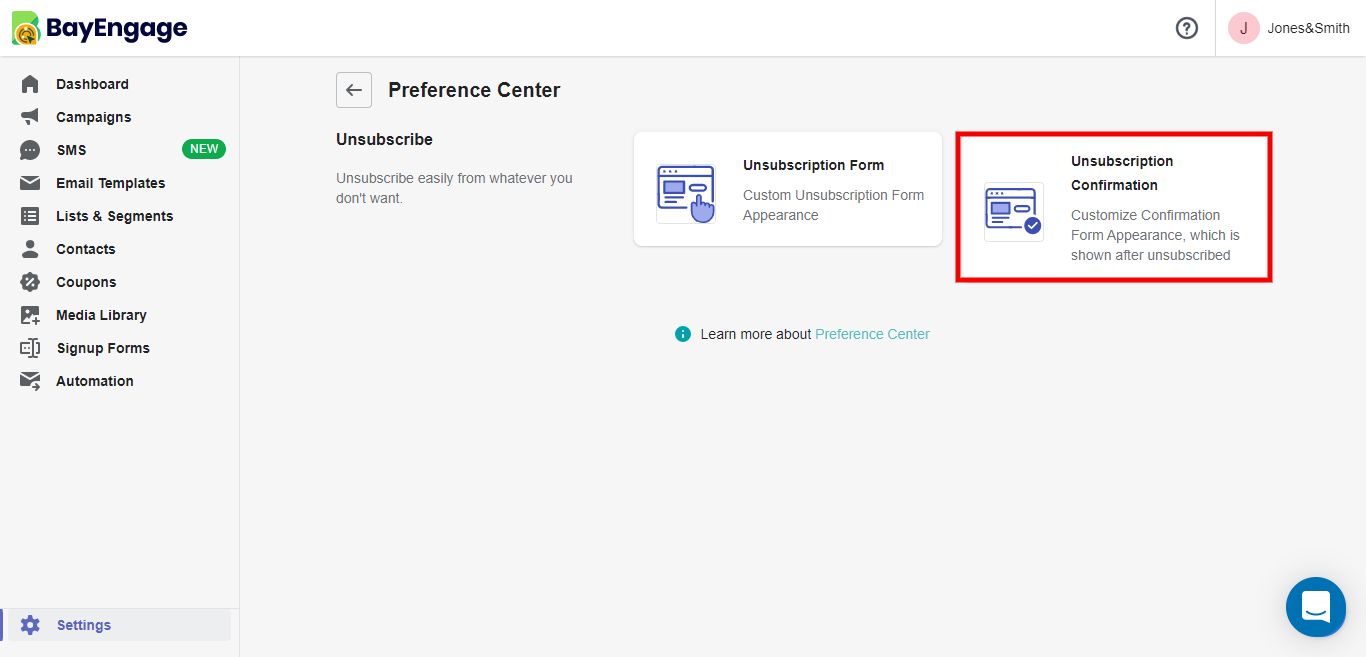Image resolution: width=1366 pixels, height=657 pixels.
Task: Click the green NEW badge beside SMS
Action: pos(204,149)
